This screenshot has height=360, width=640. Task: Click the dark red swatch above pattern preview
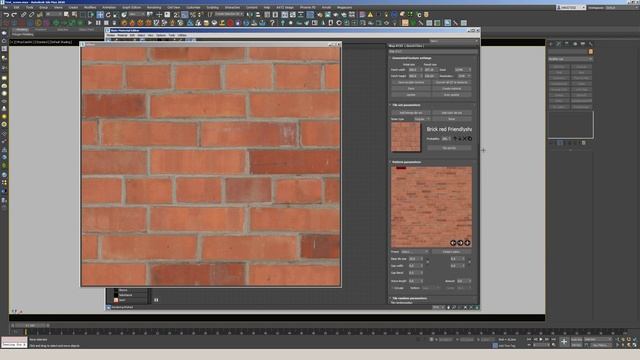coord(401,167)
